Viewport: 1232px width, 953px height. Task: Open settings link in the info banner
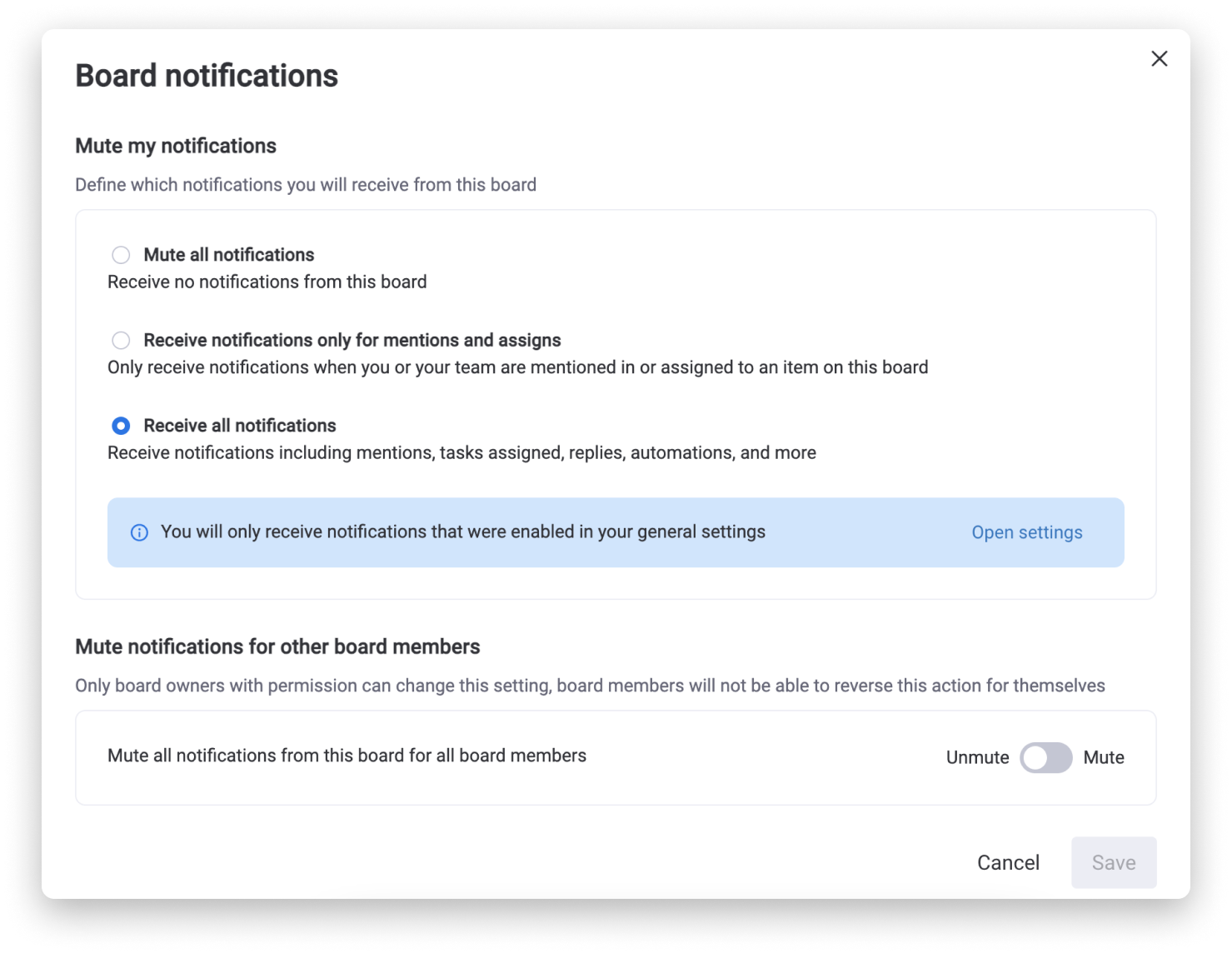coord(1026,532)
